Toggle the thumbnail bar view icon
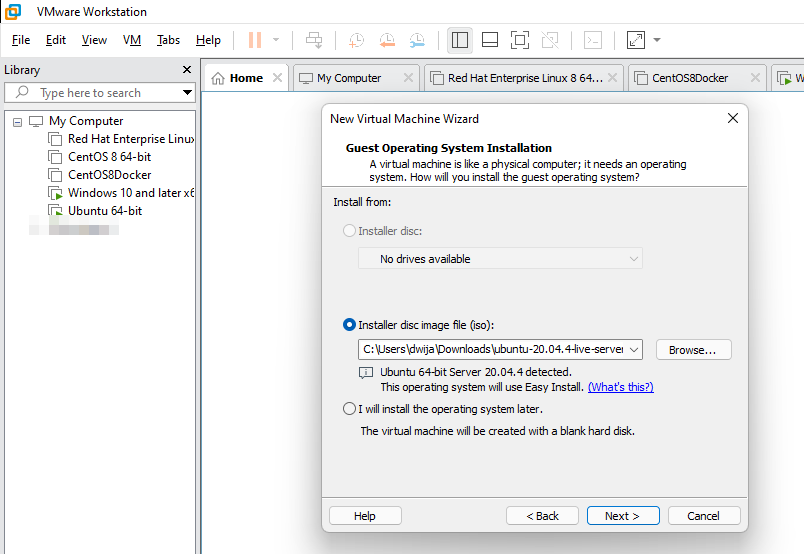Viewport: 804px width, 554px height. (490, 40)
